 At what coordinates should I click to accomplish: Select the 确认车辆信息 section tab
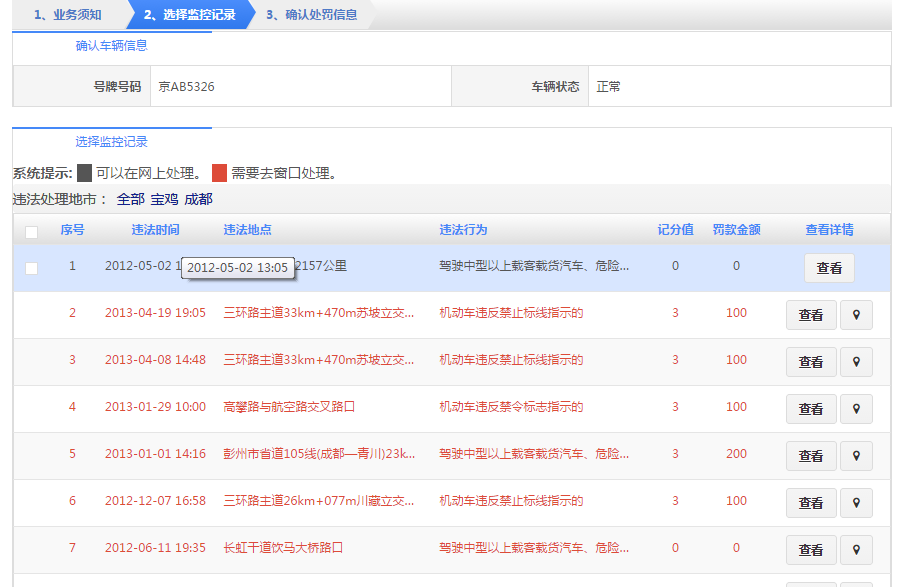click(110, 46)
